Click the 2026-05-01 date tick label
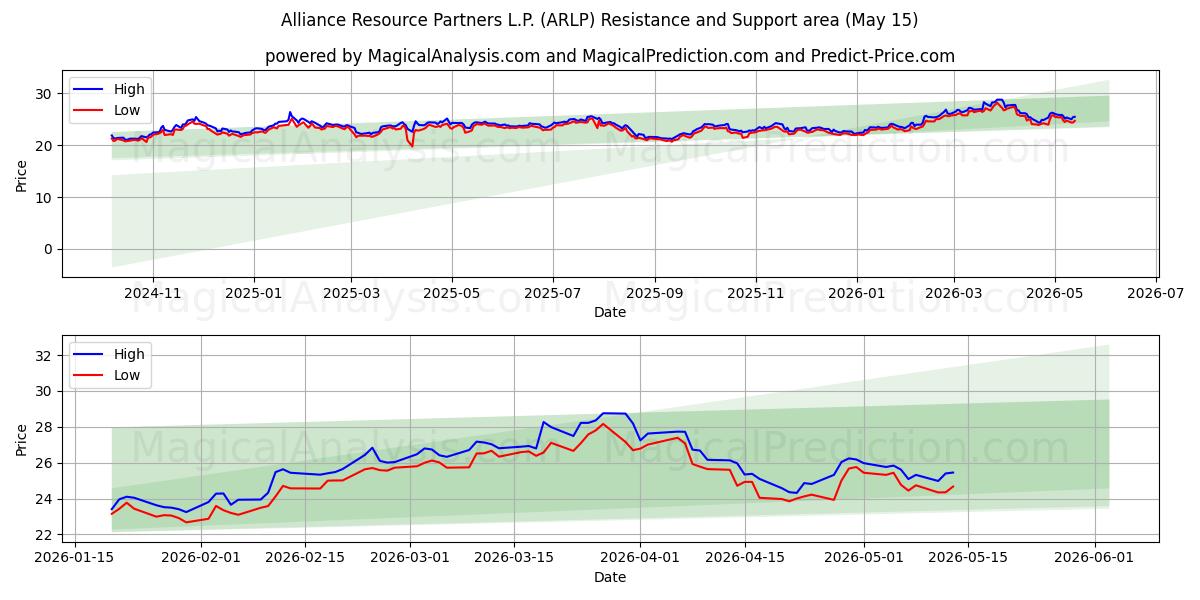This screenshot has width=1200, height=600. [x=862, y=558]
